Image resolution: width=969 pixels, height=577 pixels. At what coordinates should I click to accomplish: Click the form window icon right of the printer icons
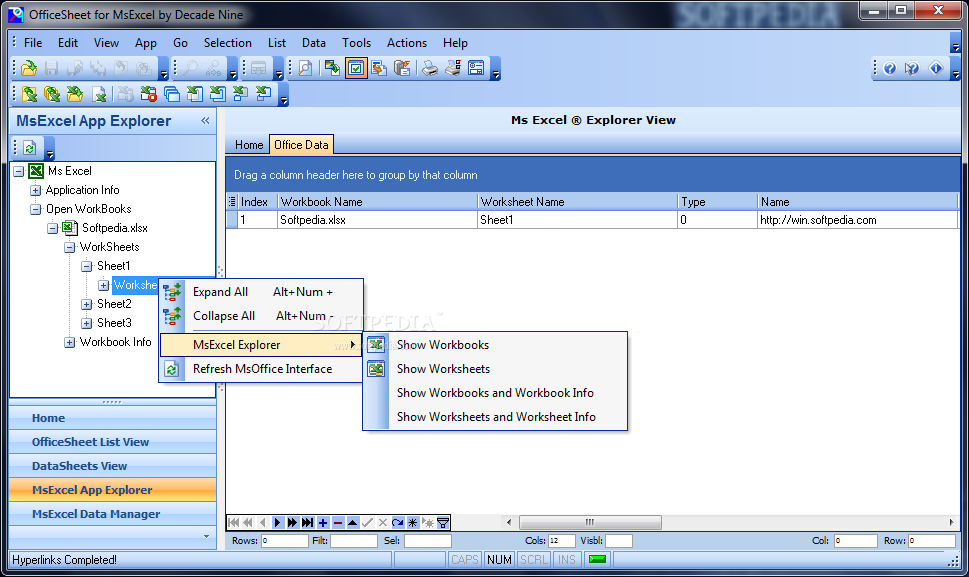pos(476,68)
